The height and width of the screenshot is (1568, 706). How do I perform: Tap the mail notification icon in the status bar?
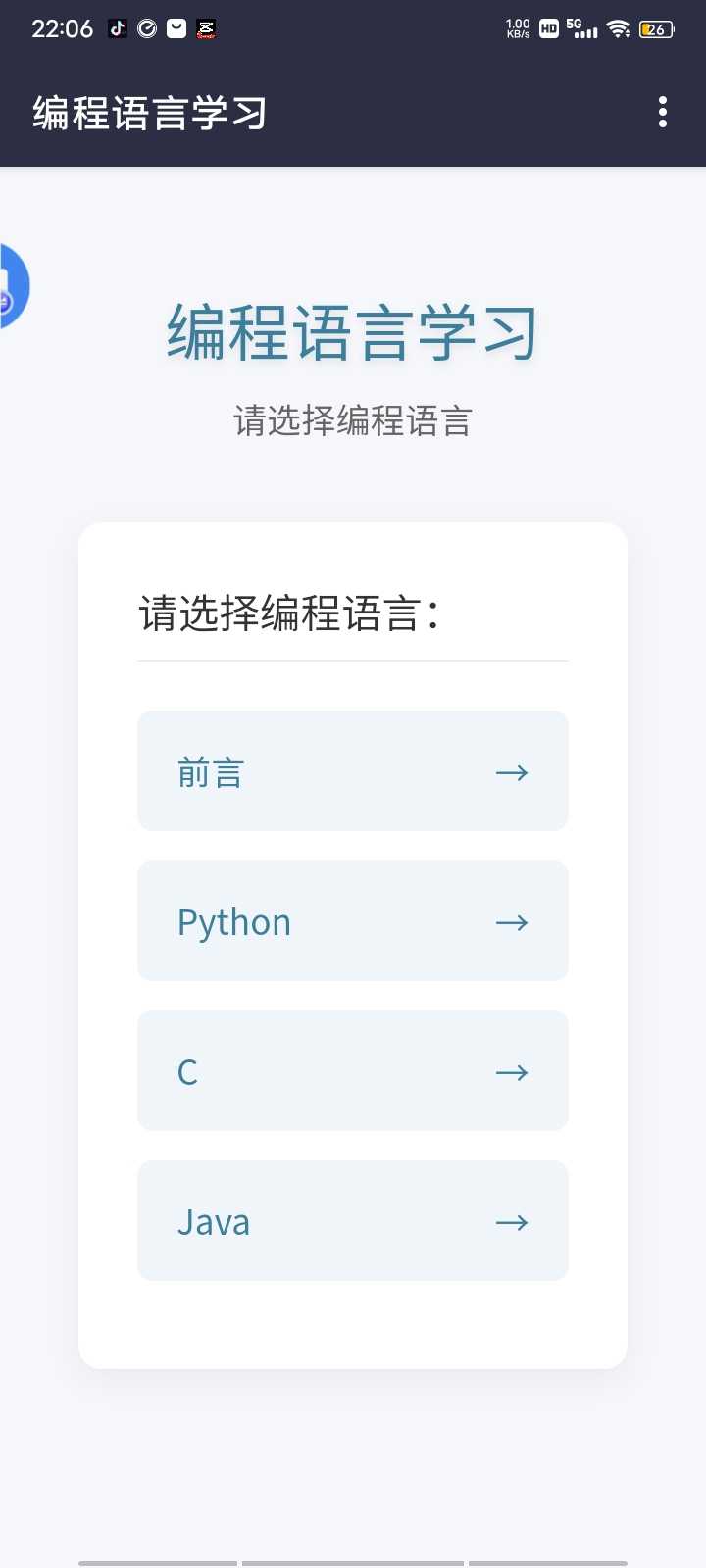(176, 28)
